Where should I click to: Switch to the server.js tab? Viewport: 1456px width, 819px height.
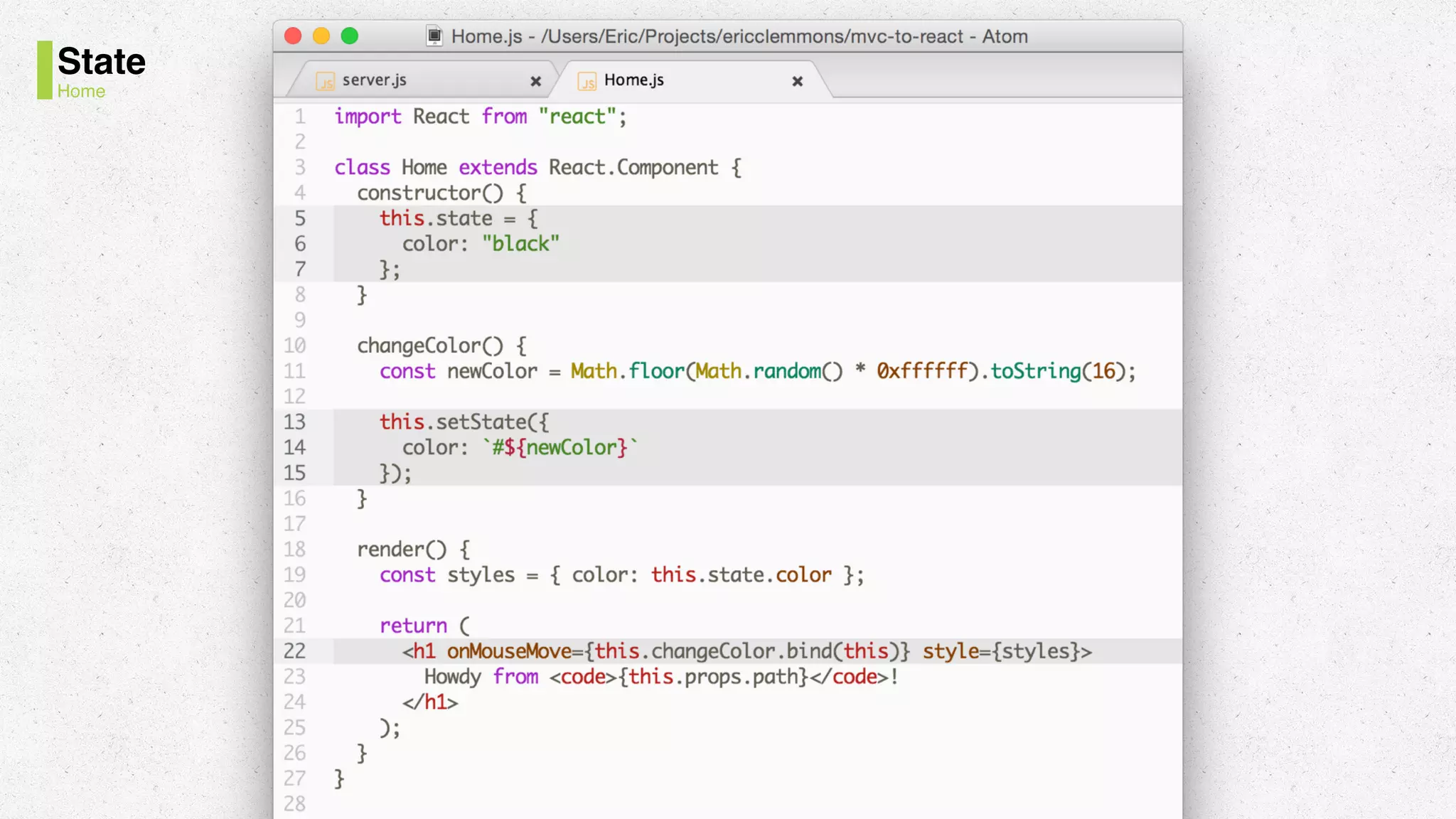click(x=374, y=80)
